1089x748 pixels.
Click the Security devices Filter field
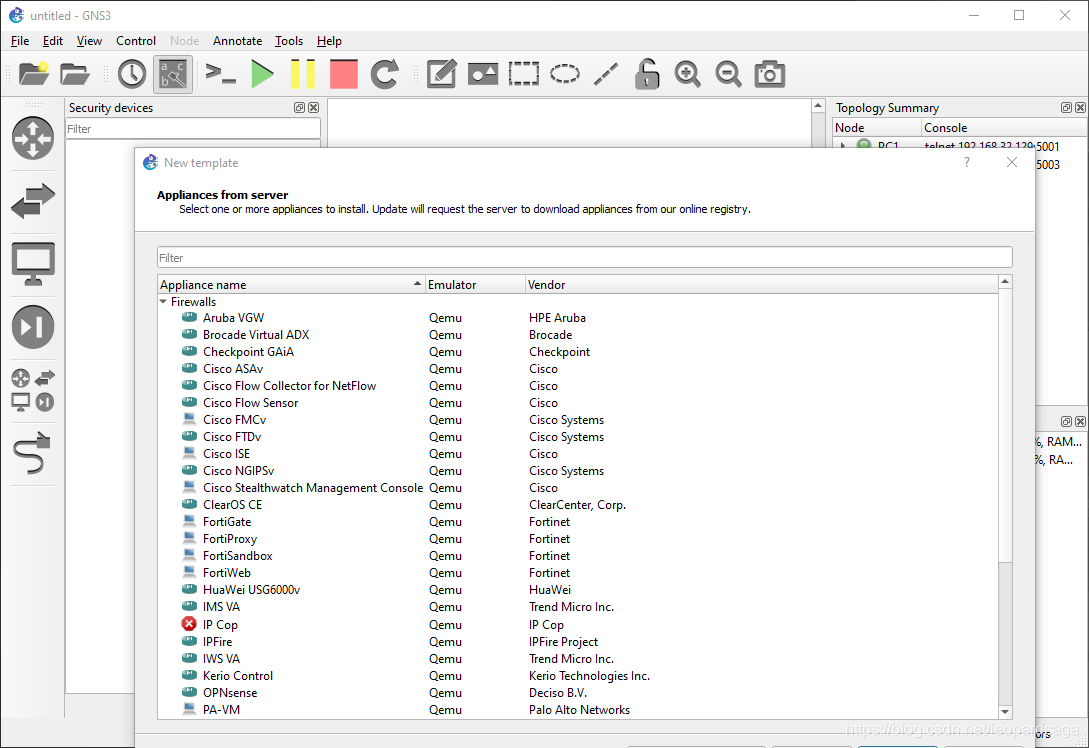[x=192, y=128]
